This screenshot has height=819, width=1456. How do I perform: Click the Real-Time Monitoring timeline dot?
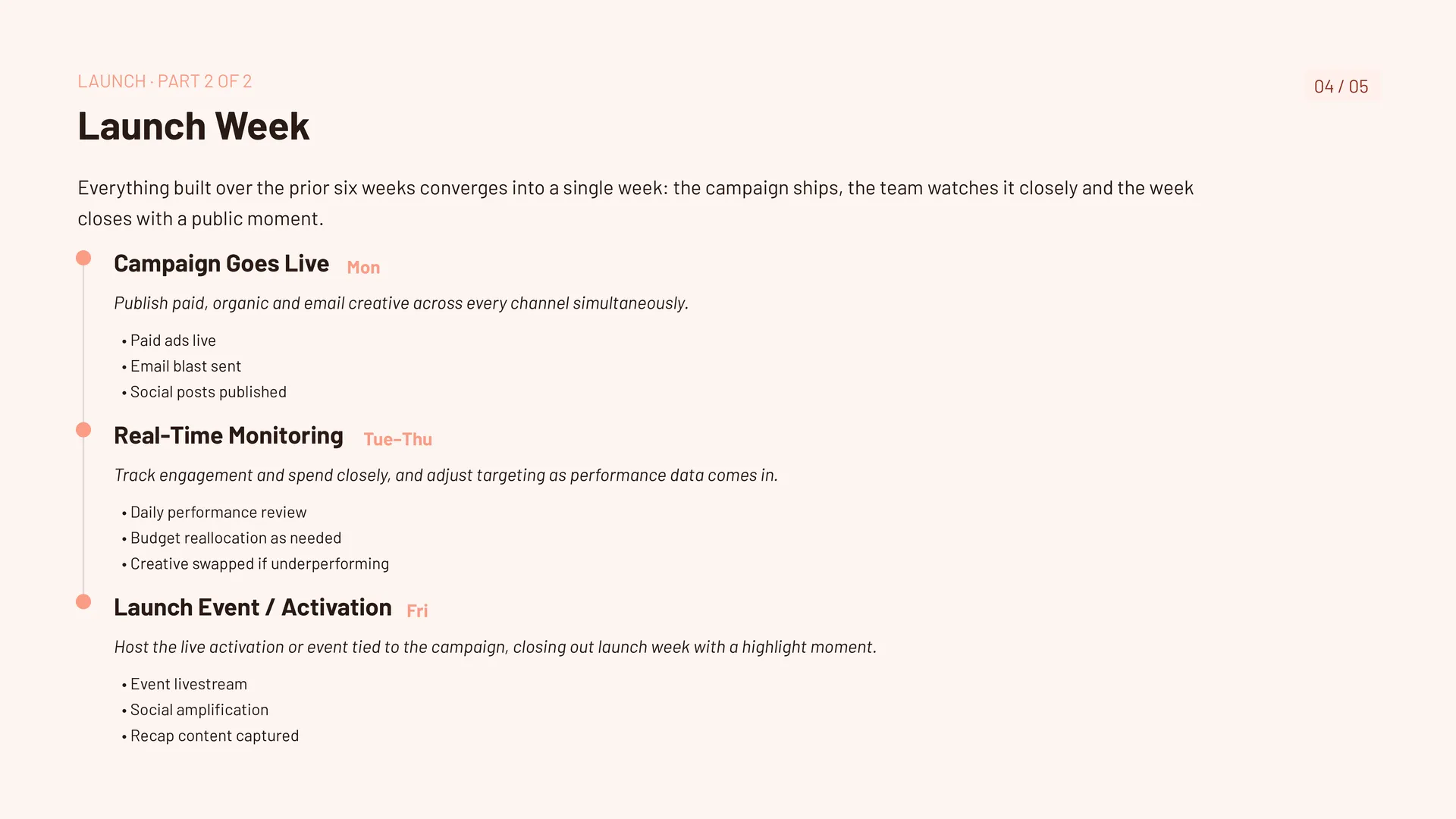(83, 430)
